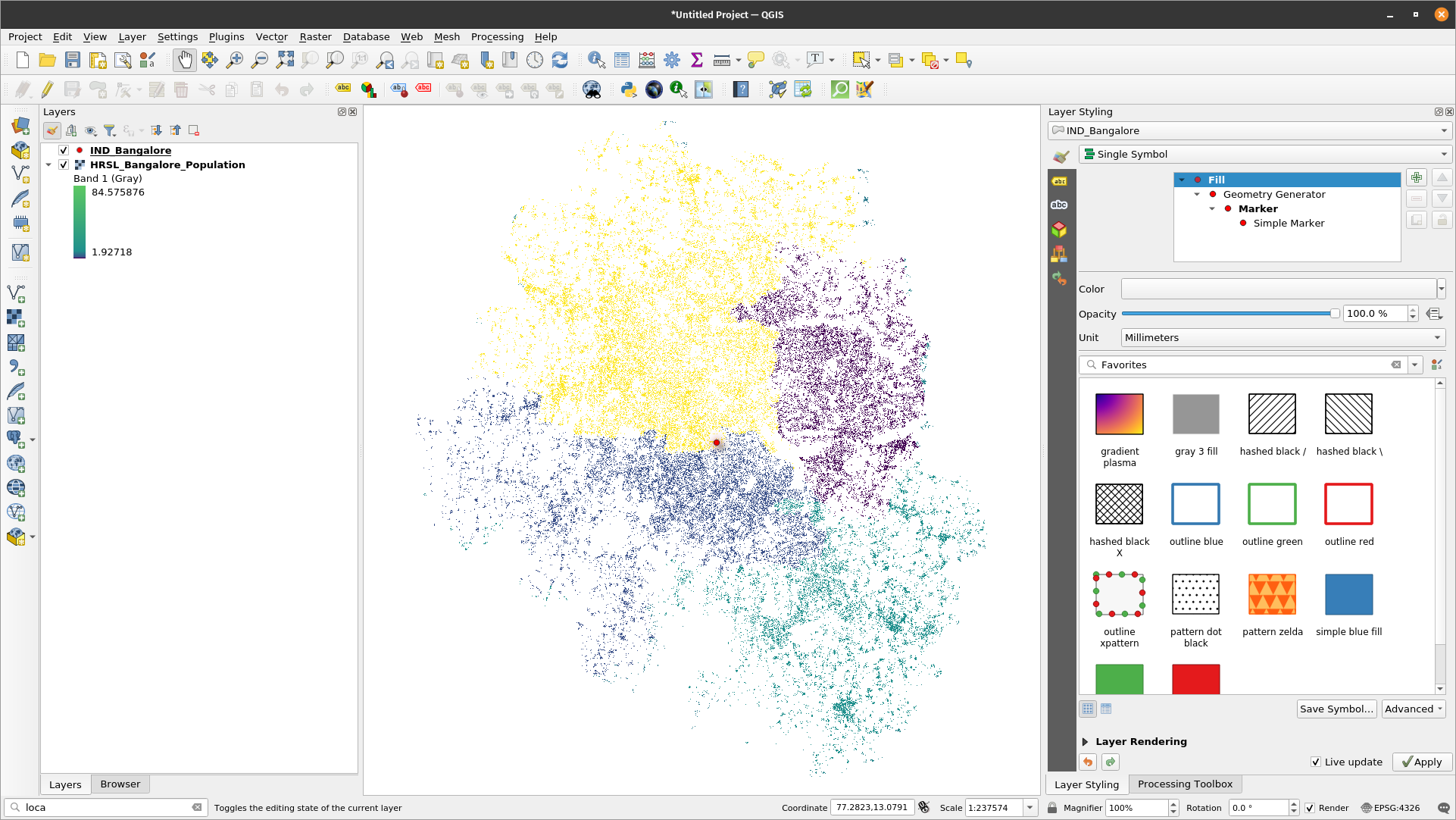Click the Coordinate input field

pos(872,808)
